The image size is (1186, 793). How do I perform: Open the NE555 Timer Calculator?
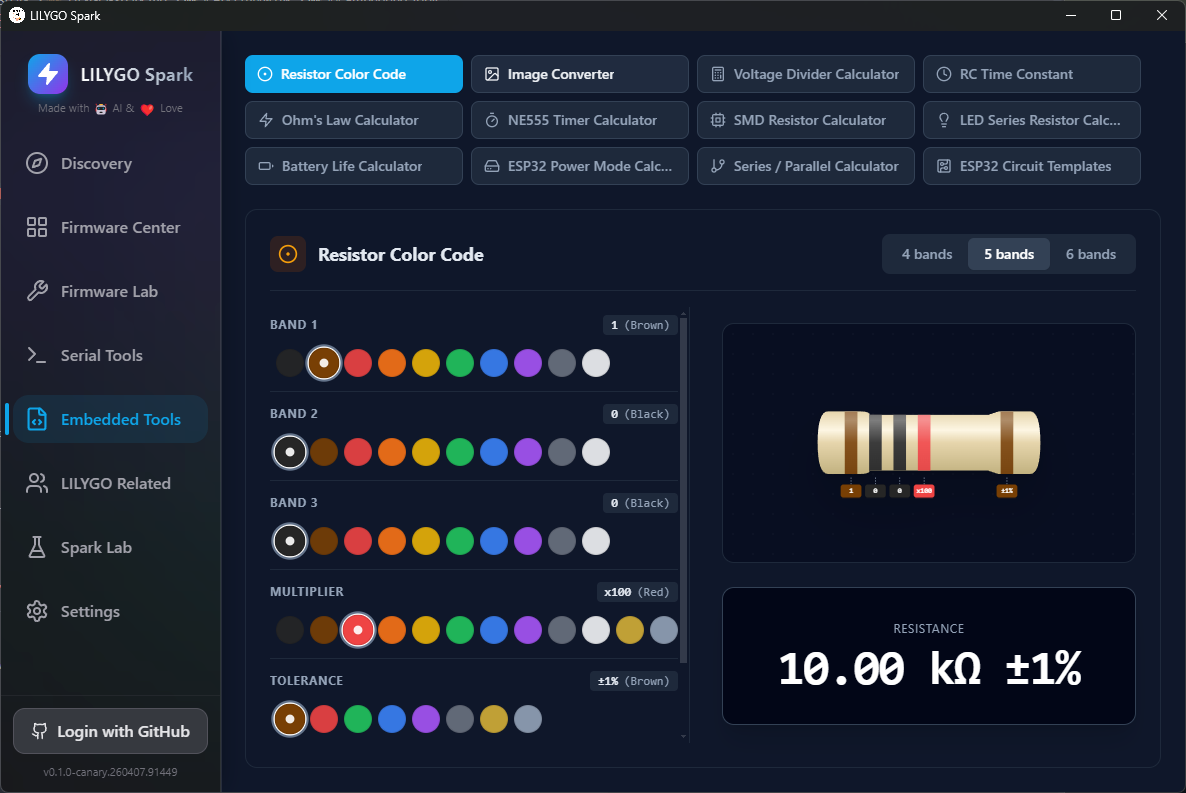point(579,120)
